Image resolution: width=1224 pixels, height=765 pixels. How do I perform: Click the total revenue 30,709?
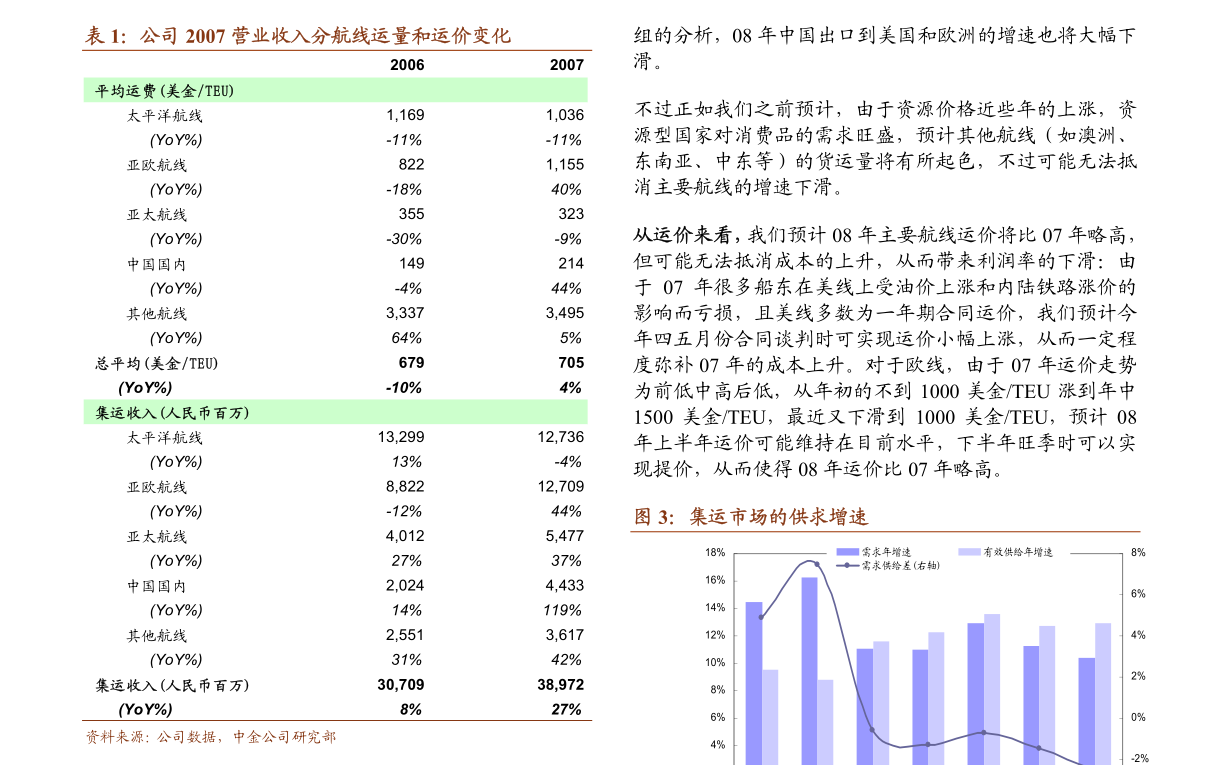coord(401,685)
